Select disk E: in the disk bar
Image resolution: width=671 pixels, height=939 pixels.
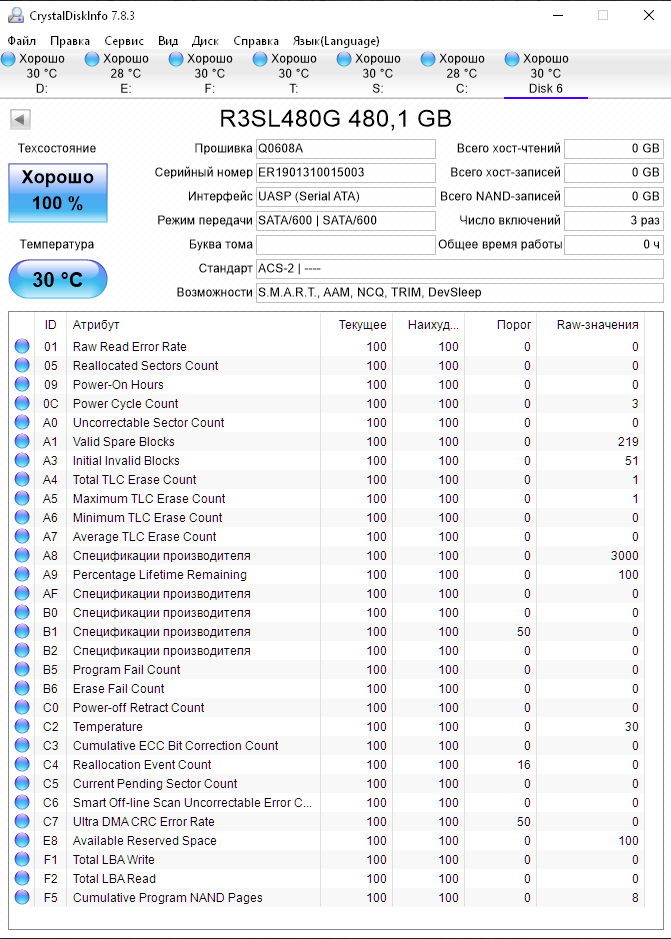coord(126,74)
